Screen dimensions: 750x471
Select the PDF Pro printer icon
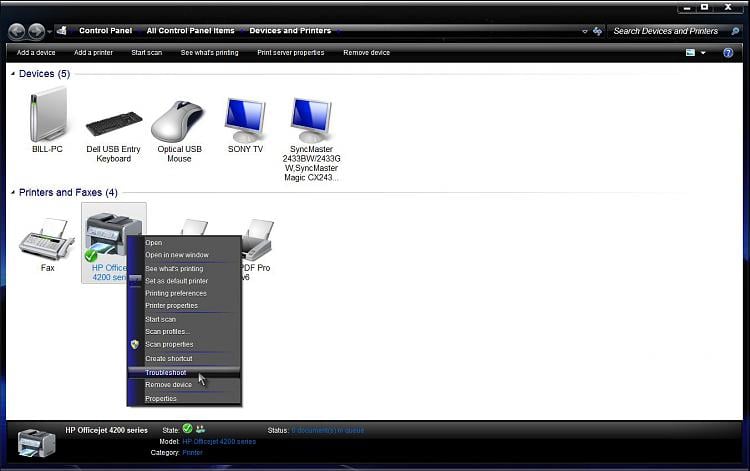257,239
